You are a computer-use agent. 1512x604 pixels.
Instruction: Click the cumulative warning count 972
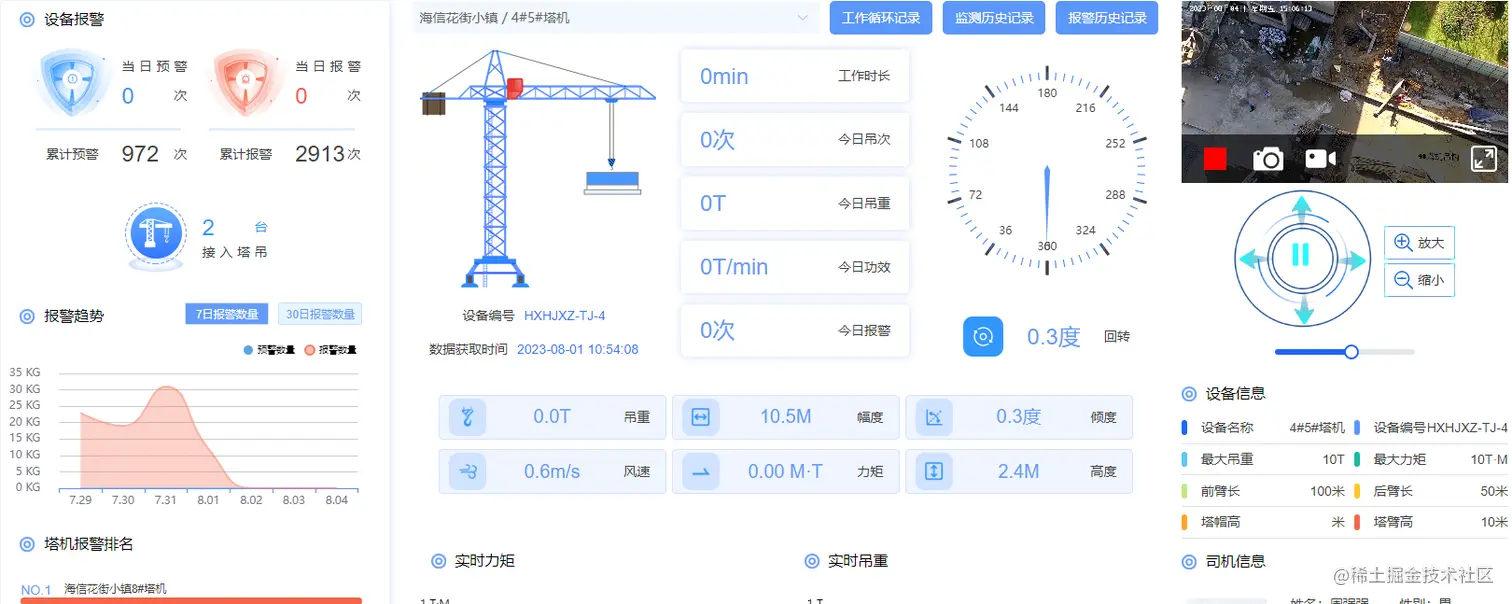click(x=140, y=154)
